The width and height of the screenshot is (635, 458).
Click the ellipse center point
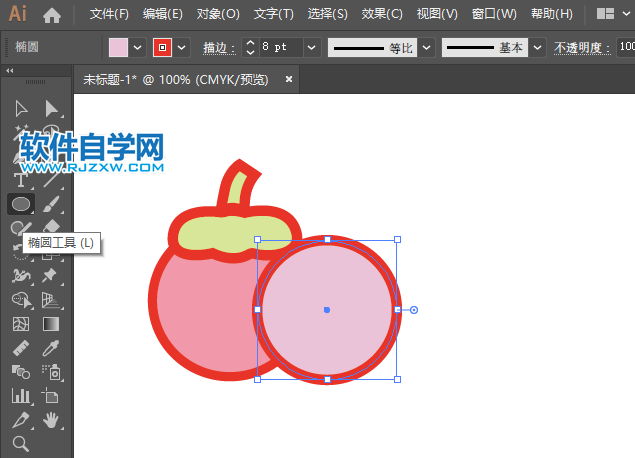point(327,310)
